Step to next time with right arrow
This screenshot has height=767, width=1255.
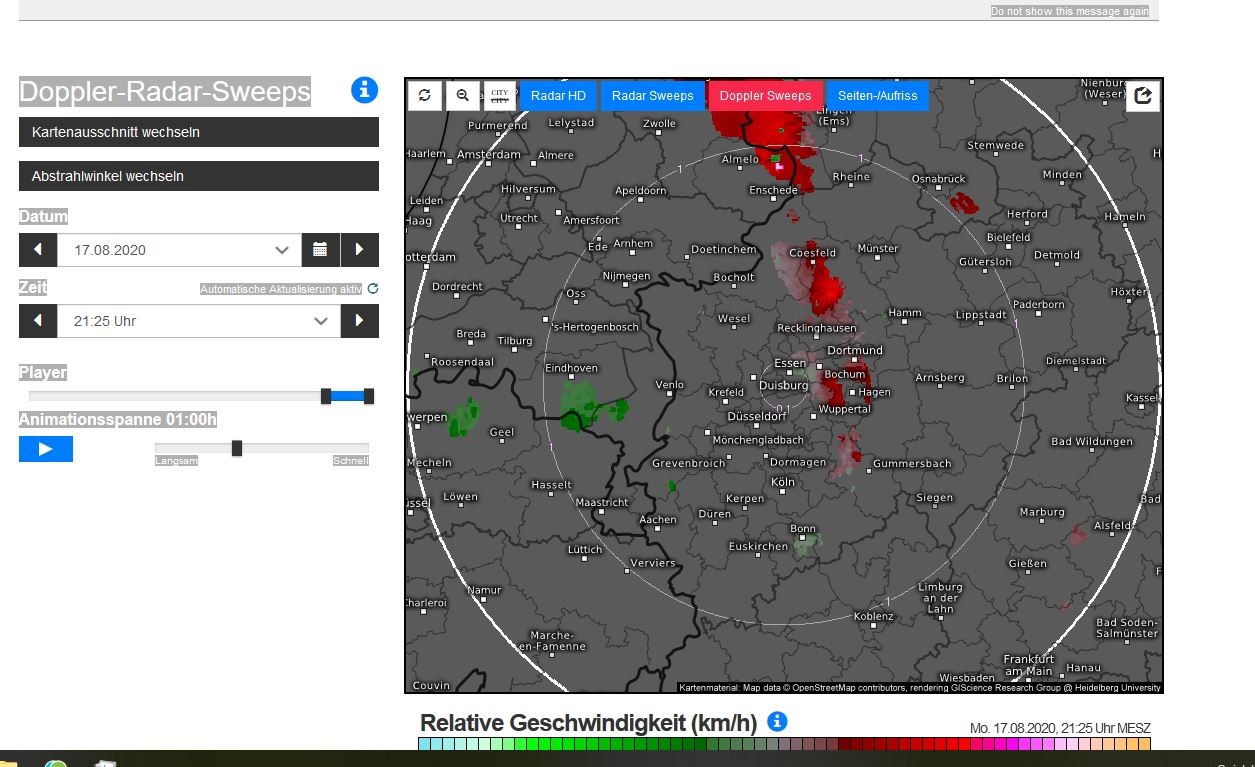360,321
